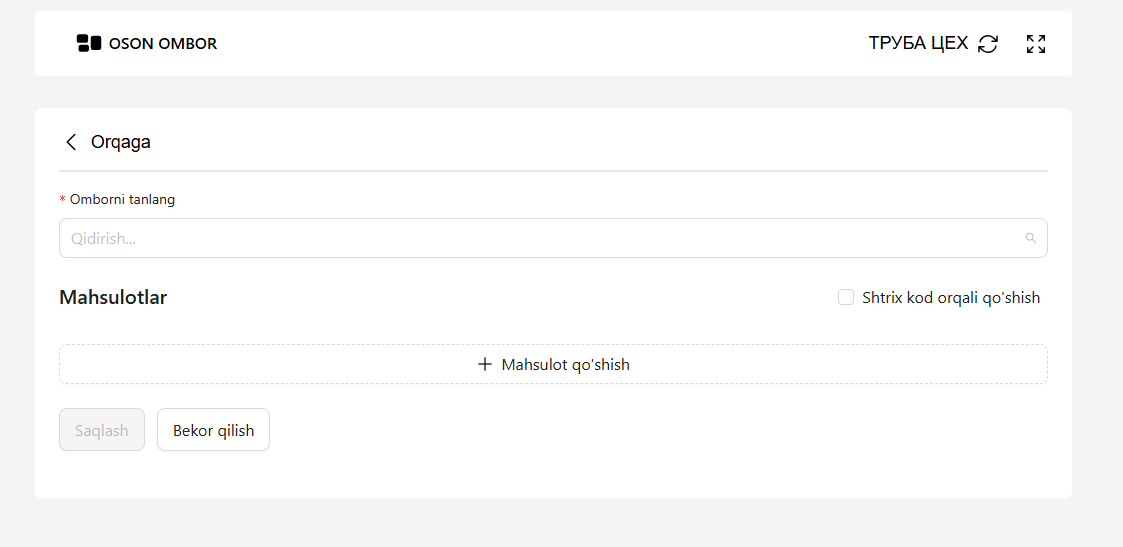The image size is (1123, 547).
Task: Click the empty middle of the top header bar
Action: (x=542, y=44)
